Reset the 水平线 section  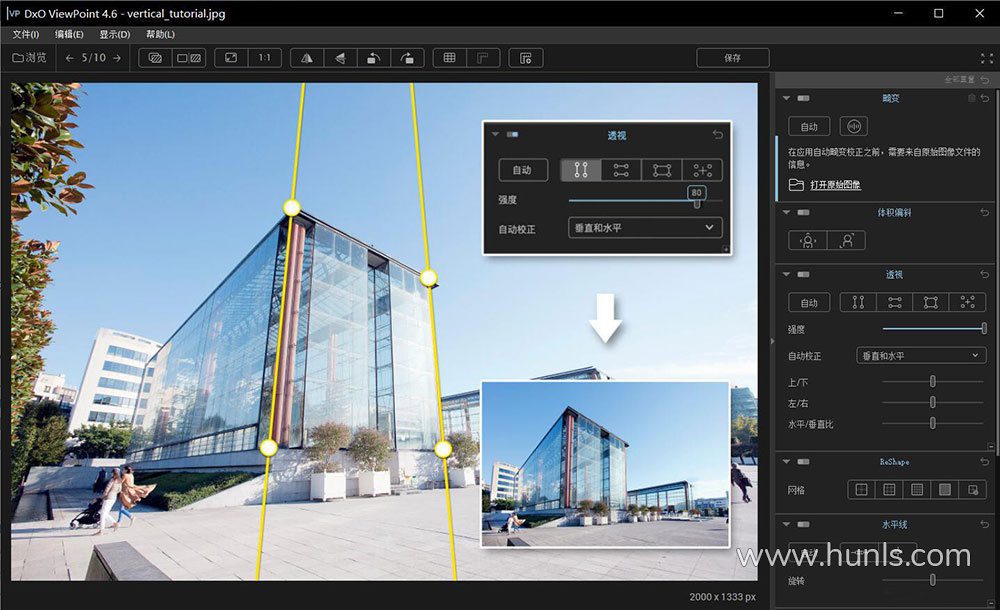coord(985,524)
